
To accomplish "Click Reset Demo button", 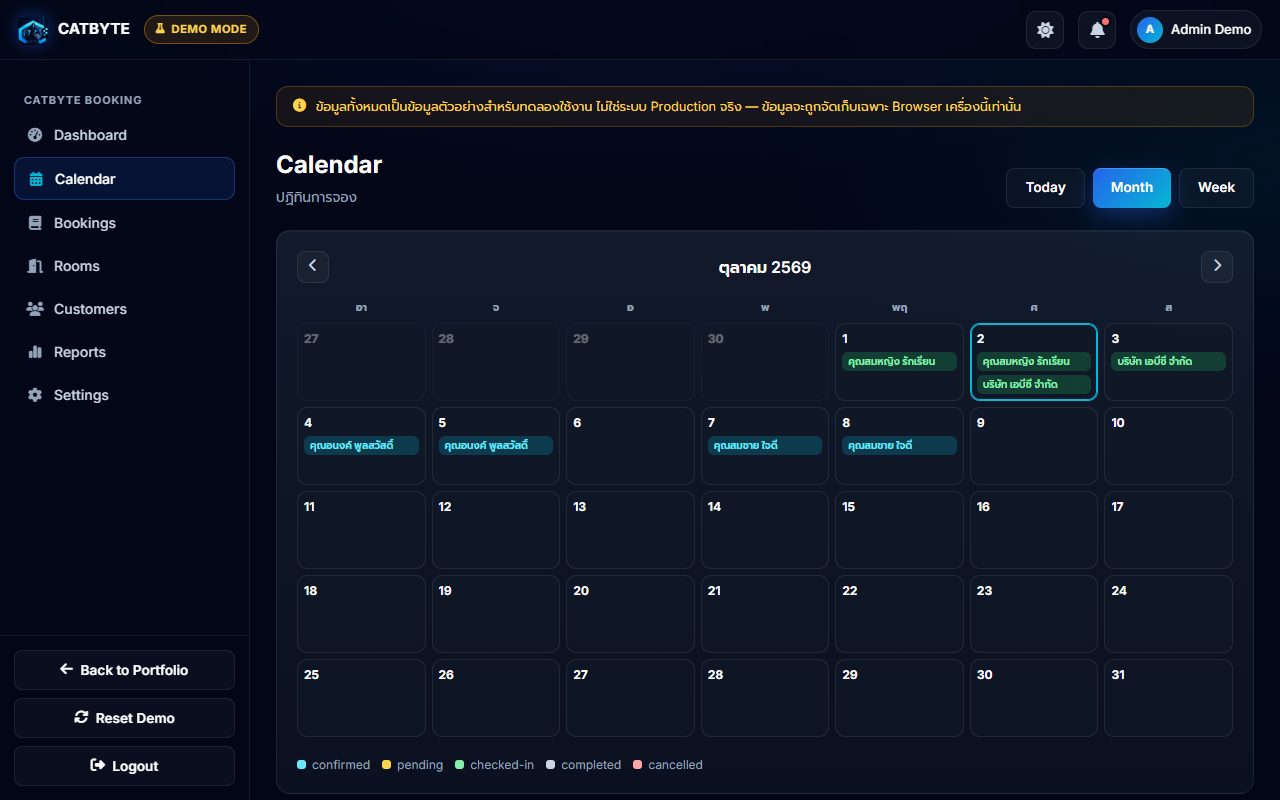I will (124, 718).
